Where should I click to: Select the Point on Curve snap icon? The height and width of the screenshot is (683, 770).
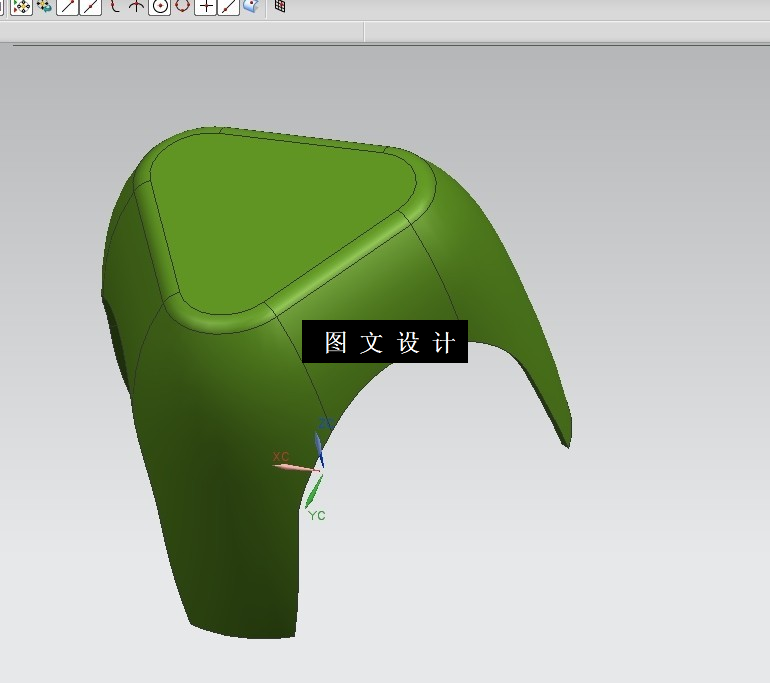tap(228, 6)
